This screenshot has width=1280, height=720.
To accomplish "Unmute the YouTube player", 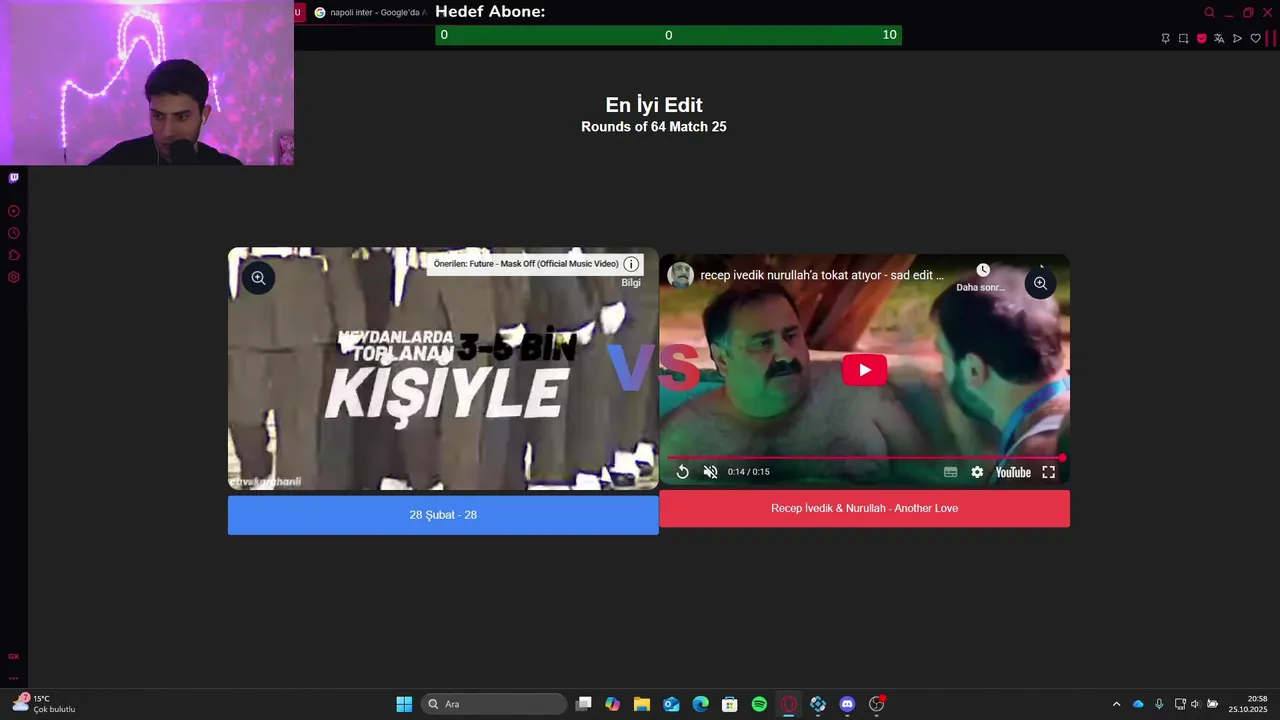I will (710, 472).
